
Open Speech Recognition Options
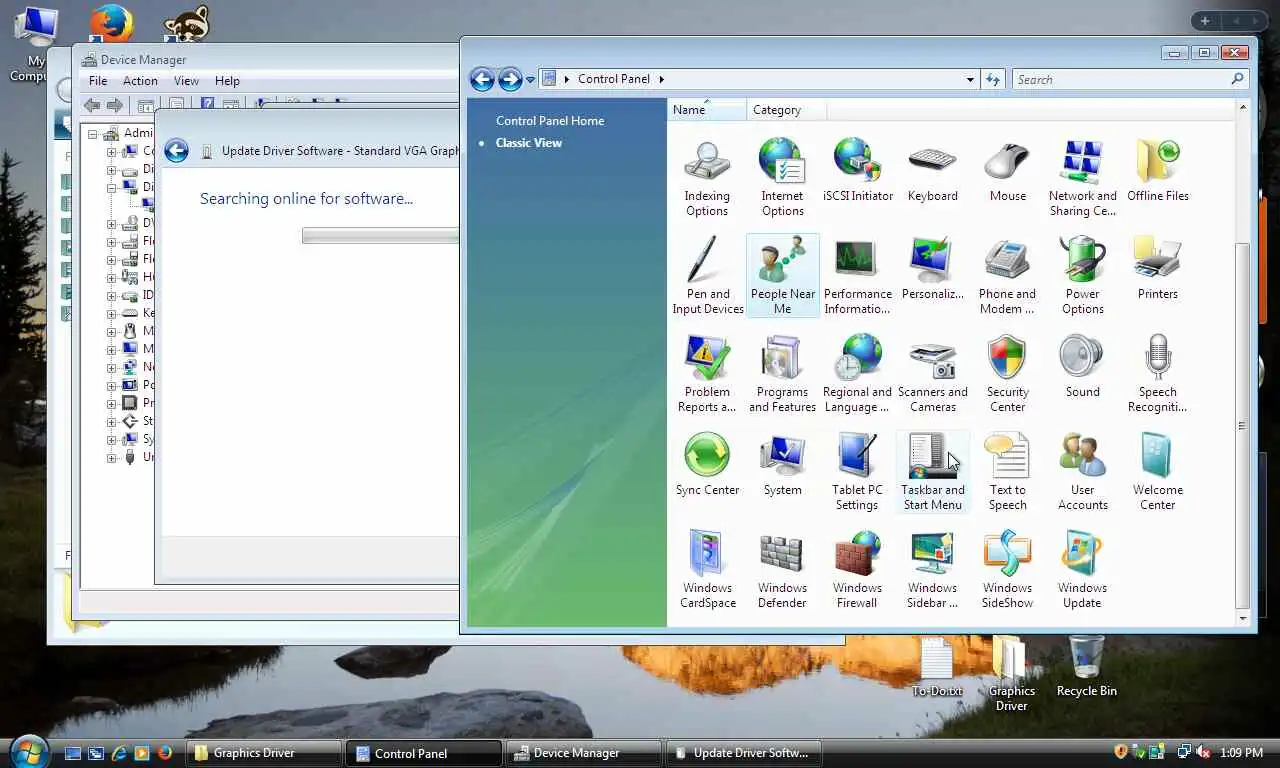click(x=1157, y=374)
